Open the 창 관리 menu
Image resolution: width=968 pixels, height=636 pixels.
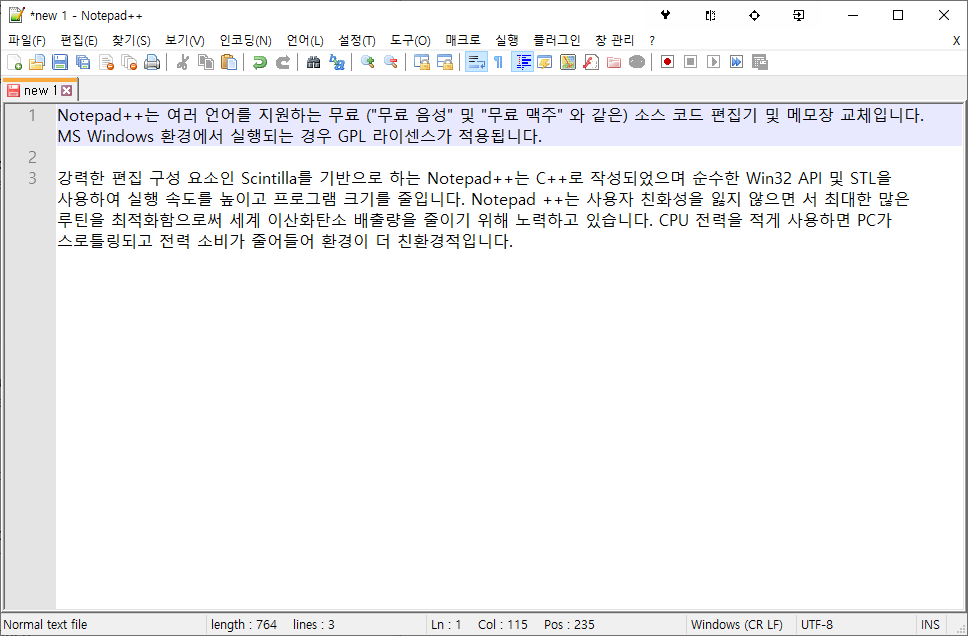(x=614, y=41)
